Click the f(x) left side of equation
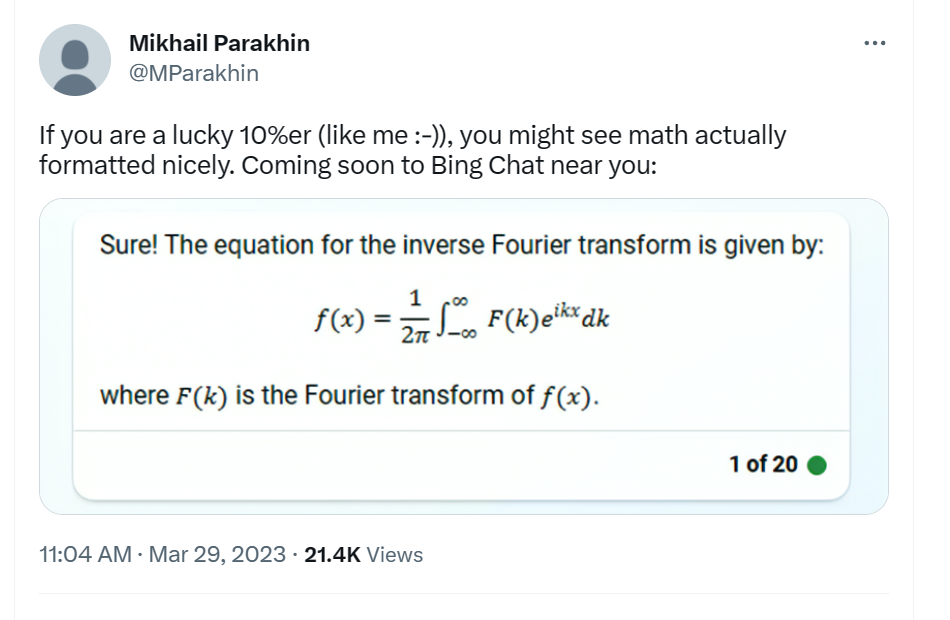950x620 pixels. click(337, 320)
